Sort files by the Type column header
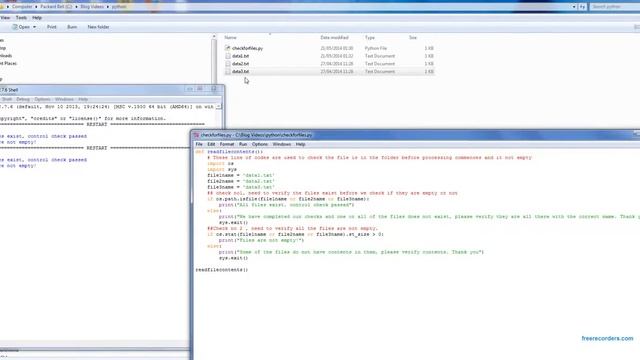The height and width of the screenshot is (360, 640). tap(370, 38)
